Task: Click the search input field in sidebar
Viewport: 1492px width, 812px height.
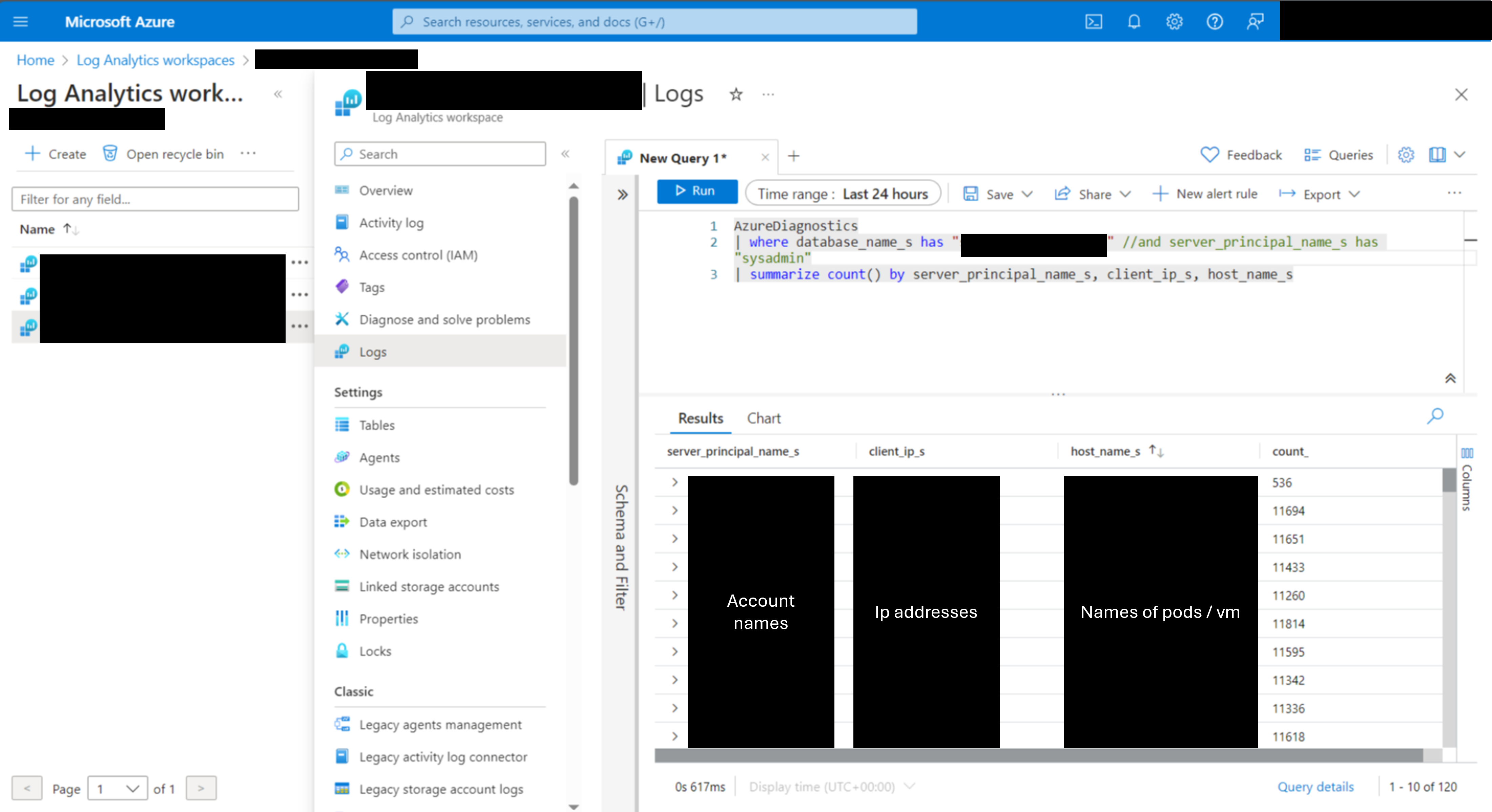Action: (441, 153)
